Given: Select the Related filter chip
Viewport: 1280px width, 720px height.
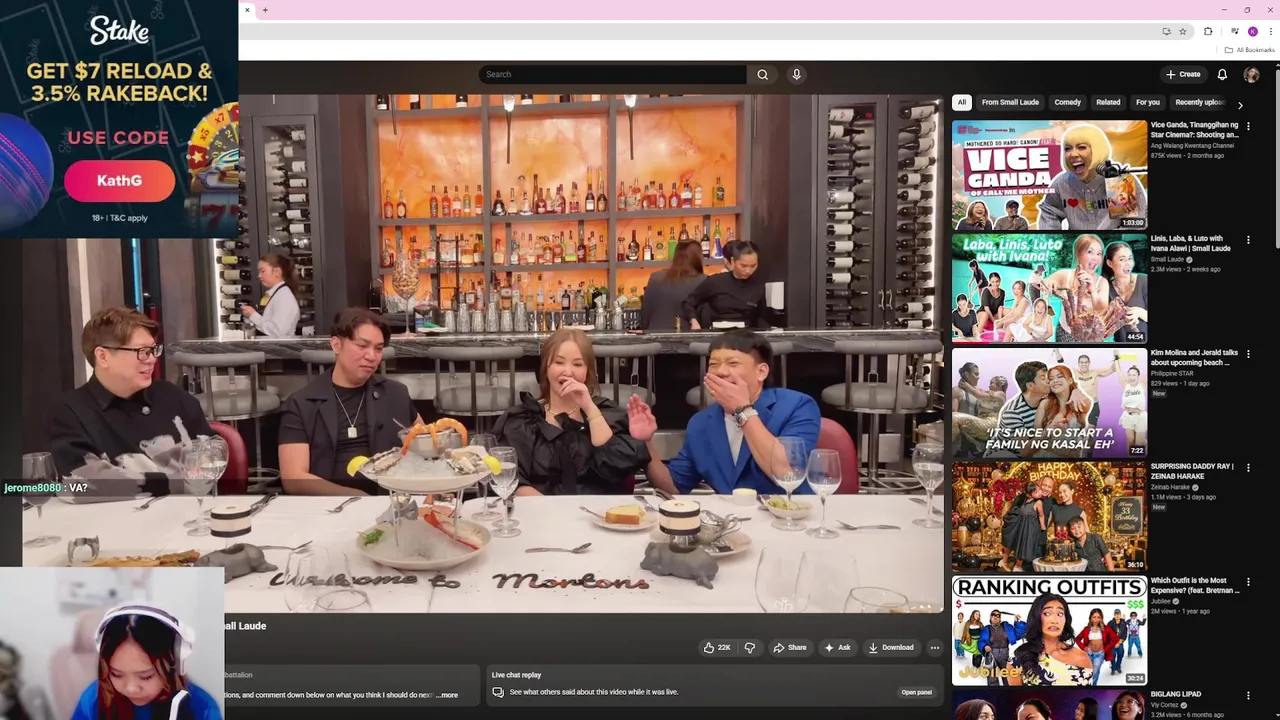Looking at the screenshot, I should pos(1108,102).
